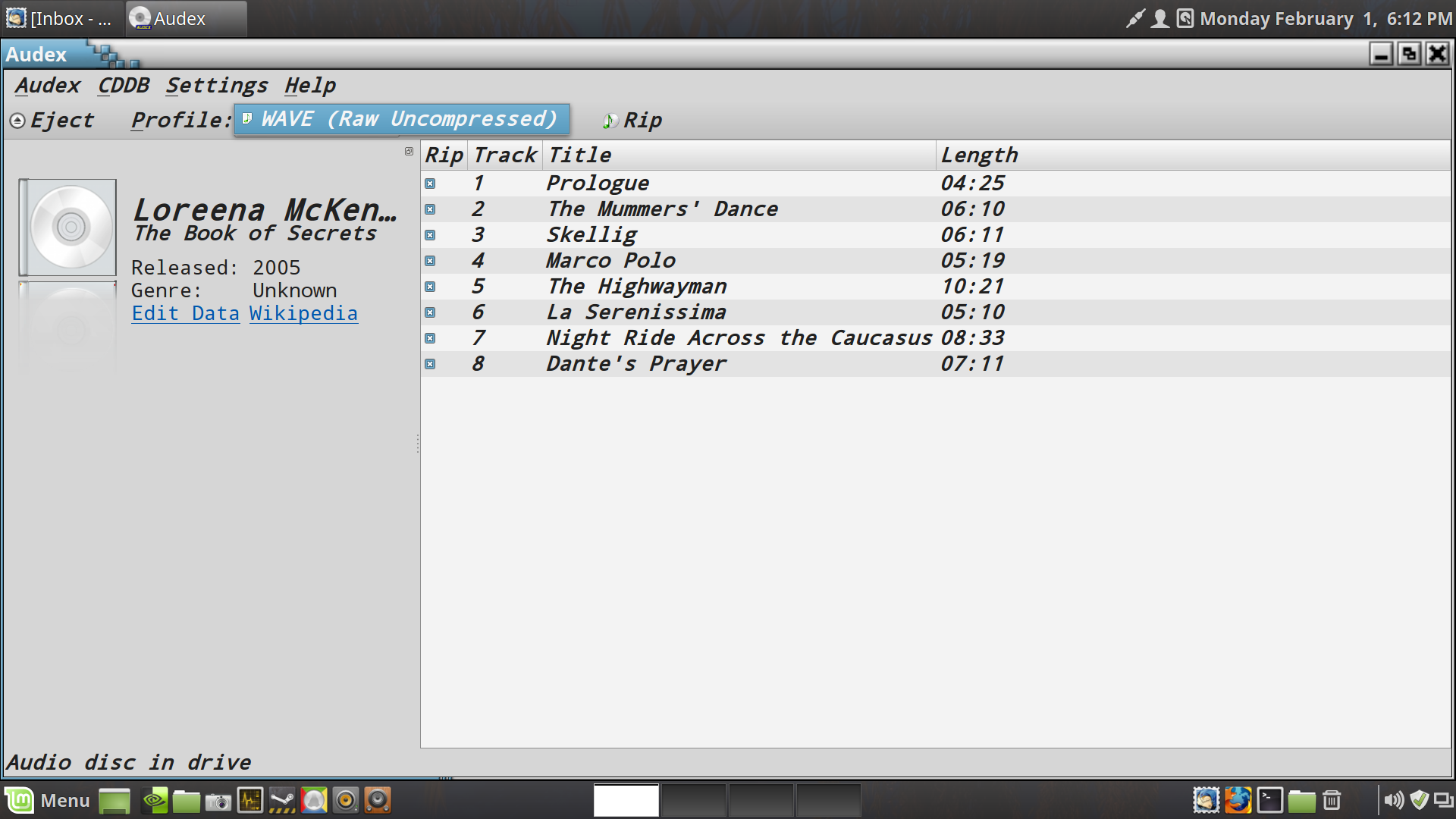Open the disc burner launcher icon
1456x819 pixels.
[x=314, y=800]
